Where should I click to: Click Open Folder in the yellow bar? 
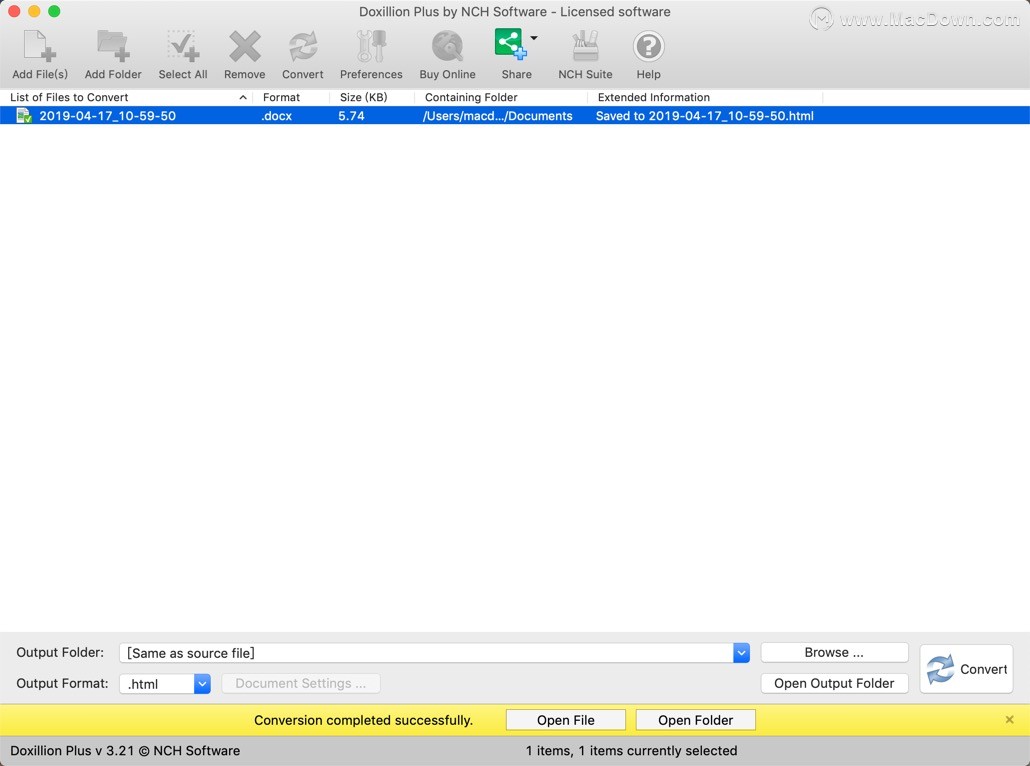coord(696,720)
